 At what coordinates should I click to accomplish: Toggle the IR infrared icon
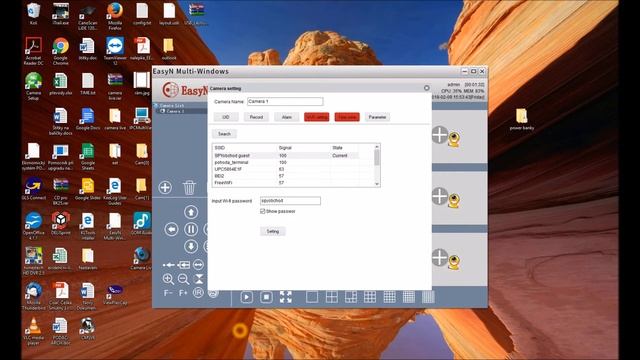tap(198, 293)
